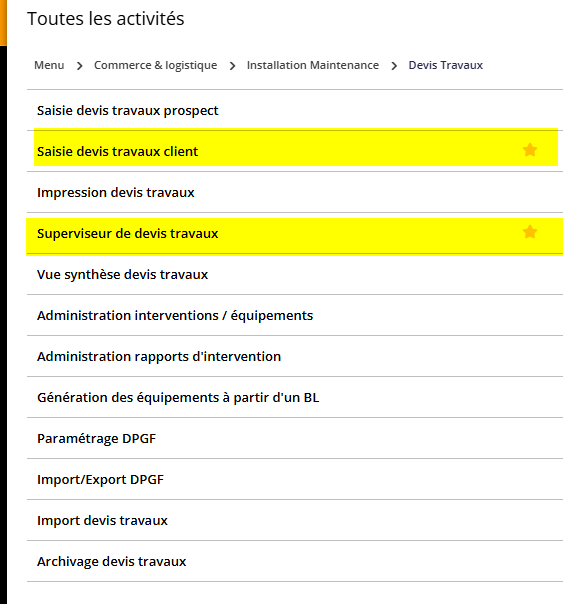Launch Génération des équipements à partir d'un BL

(295, 398)
